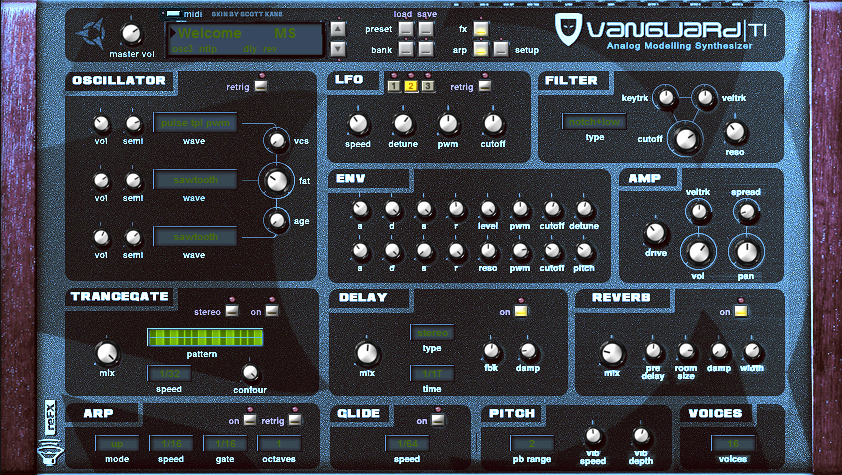Toggle trancegate on switch

pos(272,311)
